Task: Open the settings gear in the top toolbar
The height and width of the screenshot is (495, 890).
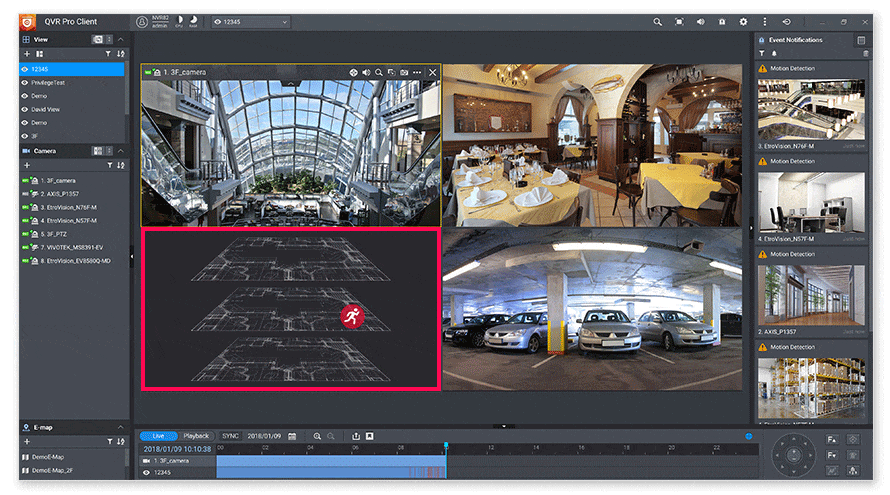Action: click(743, 21)
